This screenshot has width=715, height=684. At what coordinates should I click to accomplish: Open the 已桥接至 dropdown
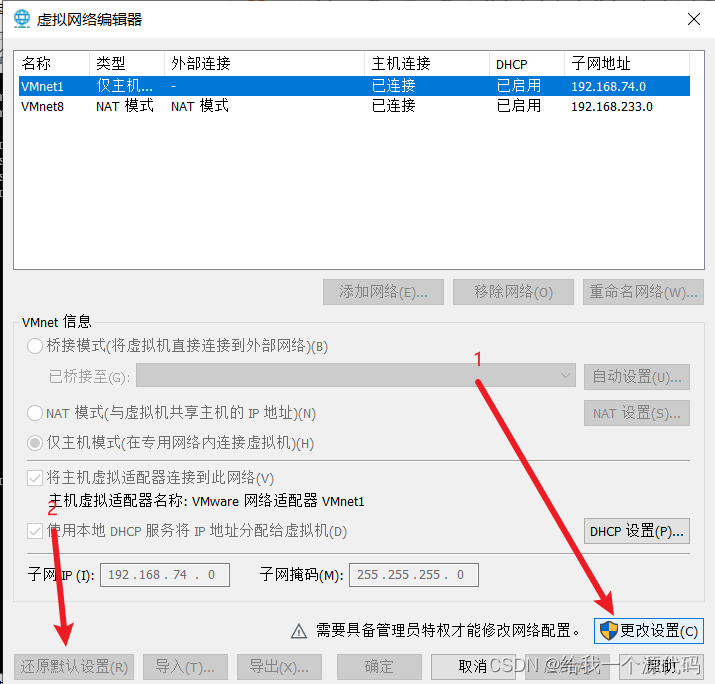pos(356,375)
